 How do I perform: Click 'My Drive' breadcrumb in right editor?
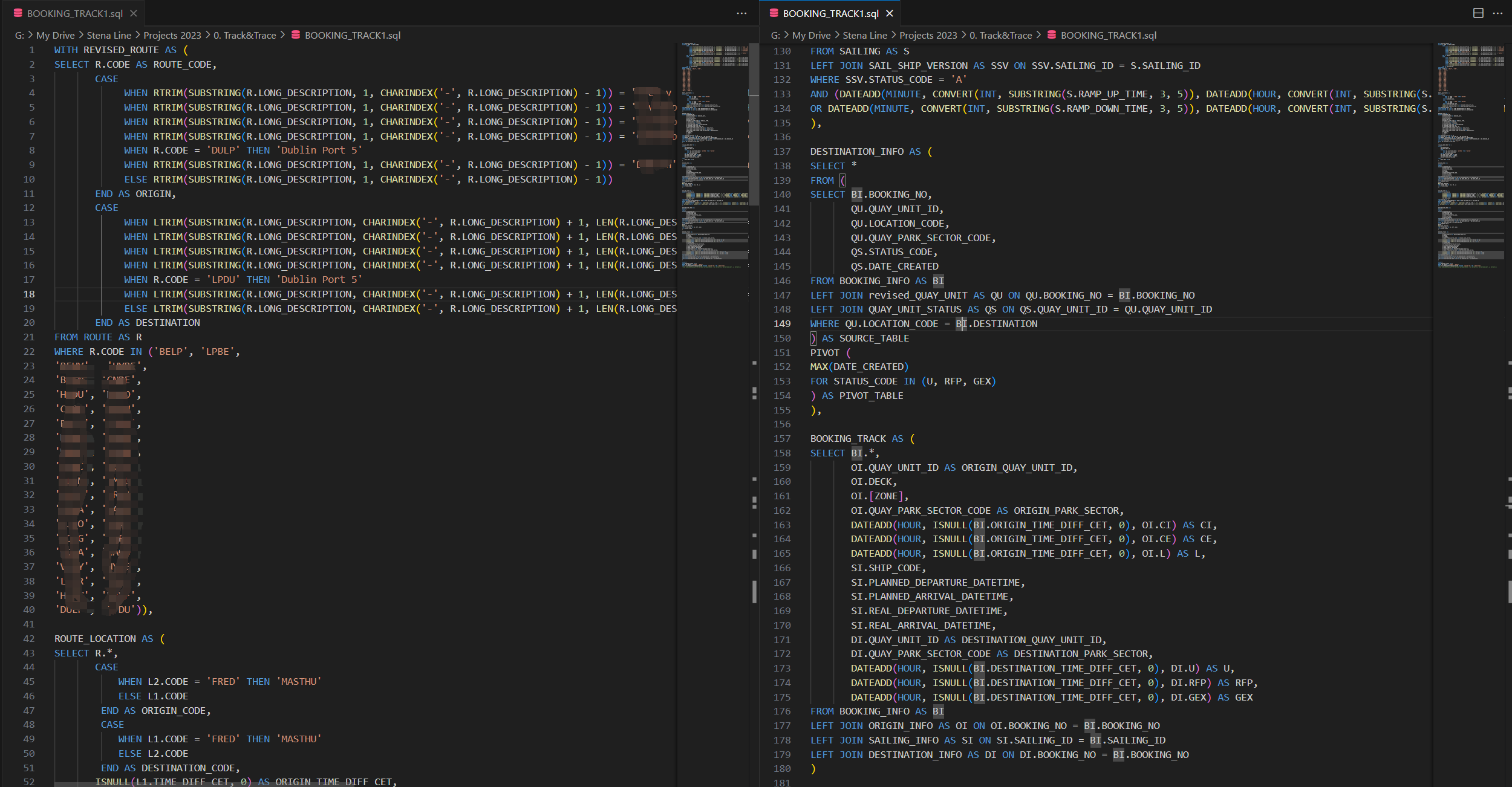[811, 35]
